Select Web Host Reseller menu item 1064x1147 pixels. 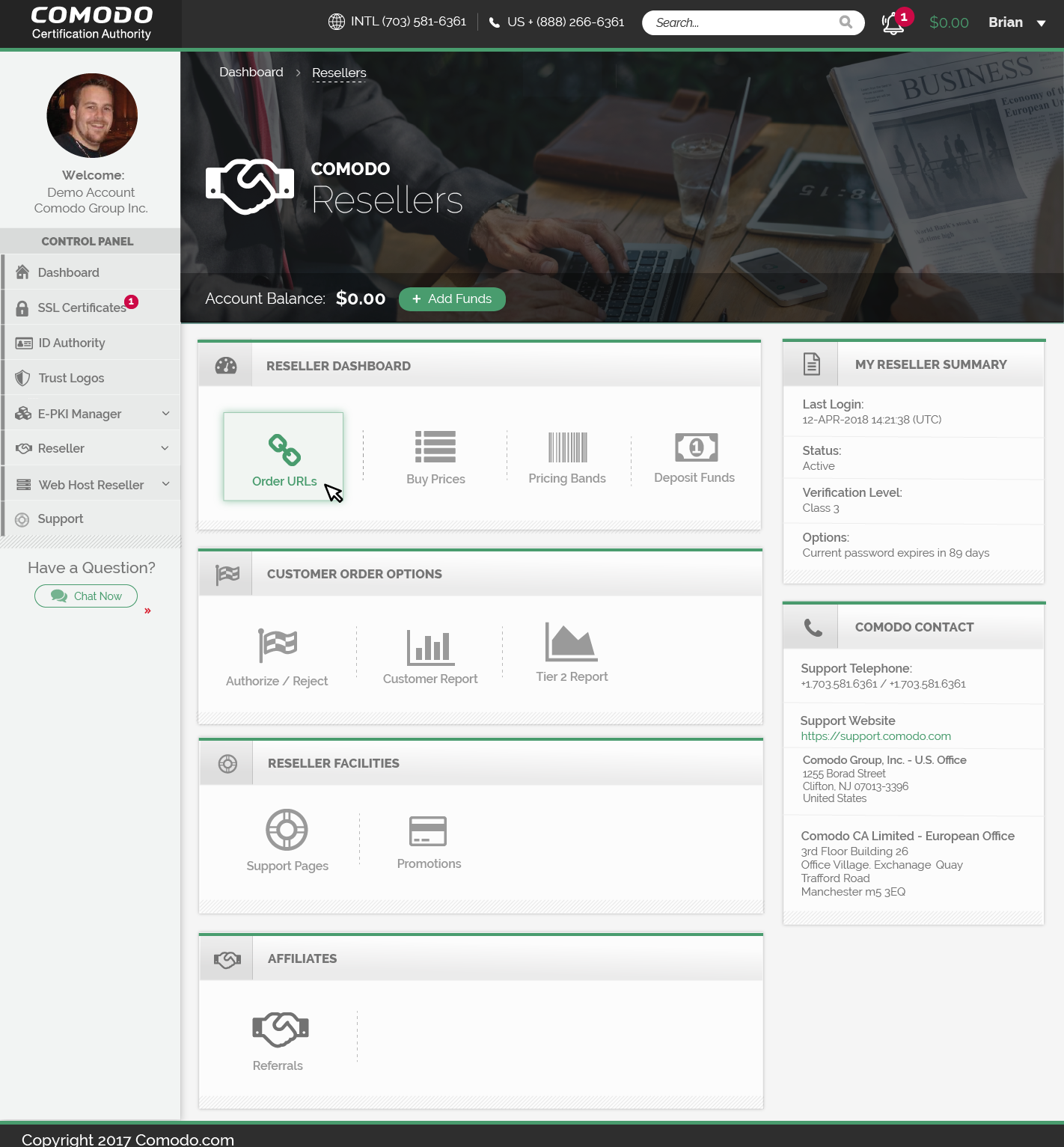tap(91, 485)
